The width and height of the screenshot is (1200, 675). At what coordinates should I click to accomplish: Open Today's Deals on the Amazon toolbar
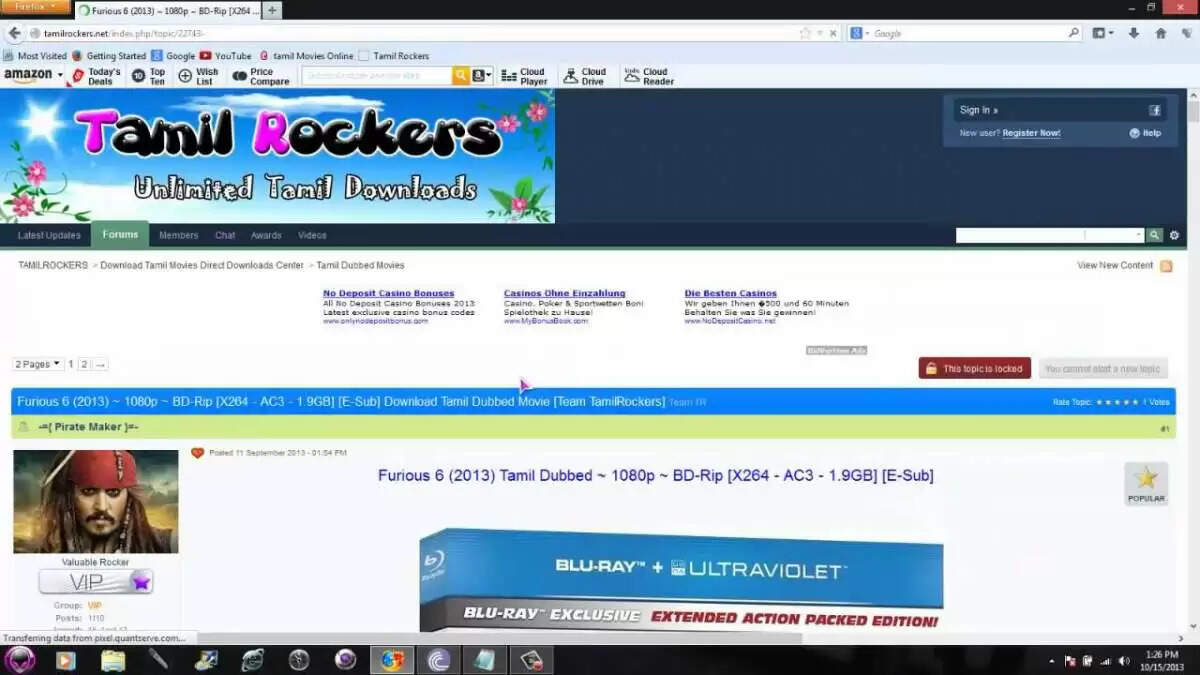pos(97,75)
